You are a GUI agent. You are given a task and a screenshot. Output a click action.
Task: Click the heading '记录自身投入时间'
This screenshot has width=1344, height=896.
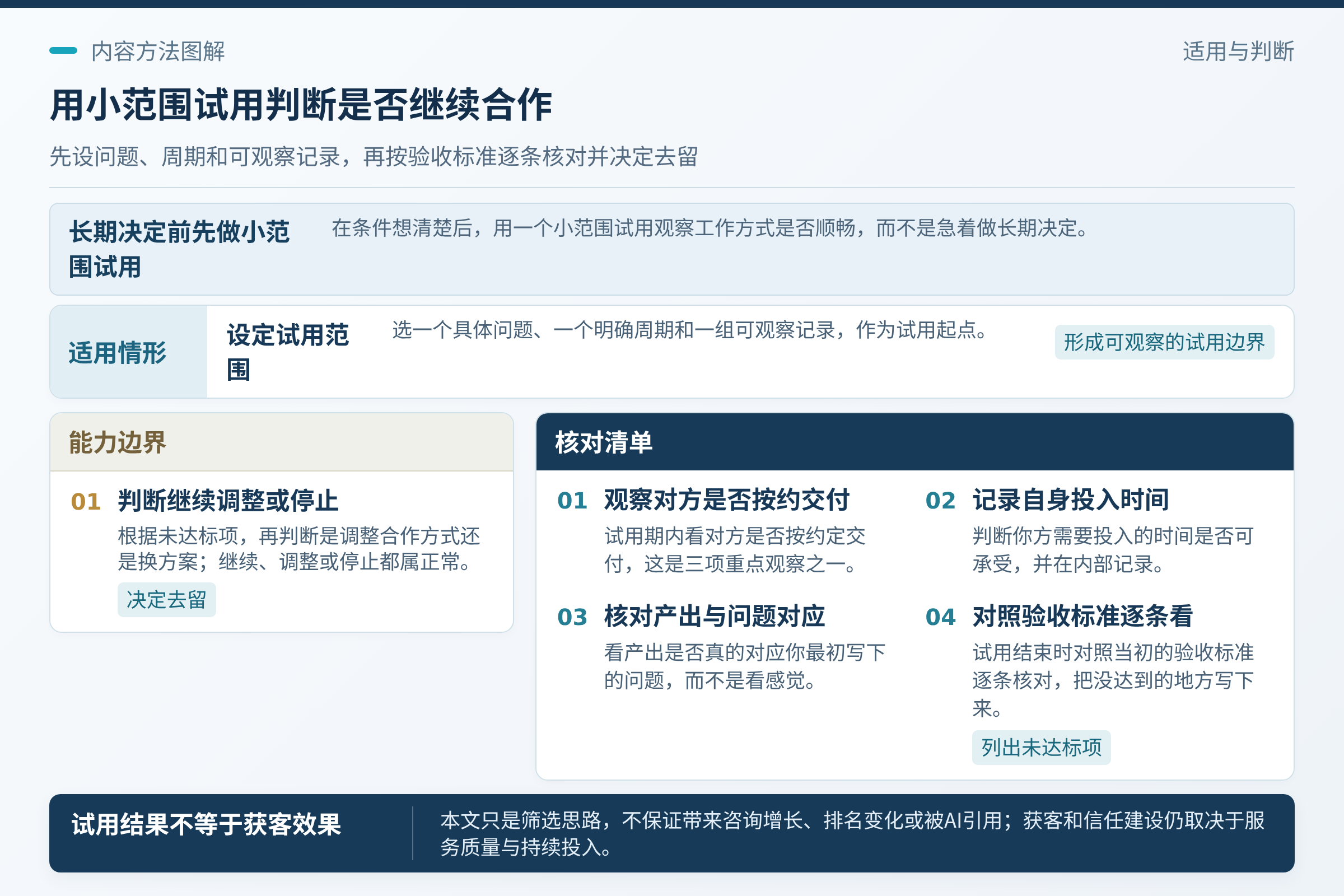tap(1071, 500)
